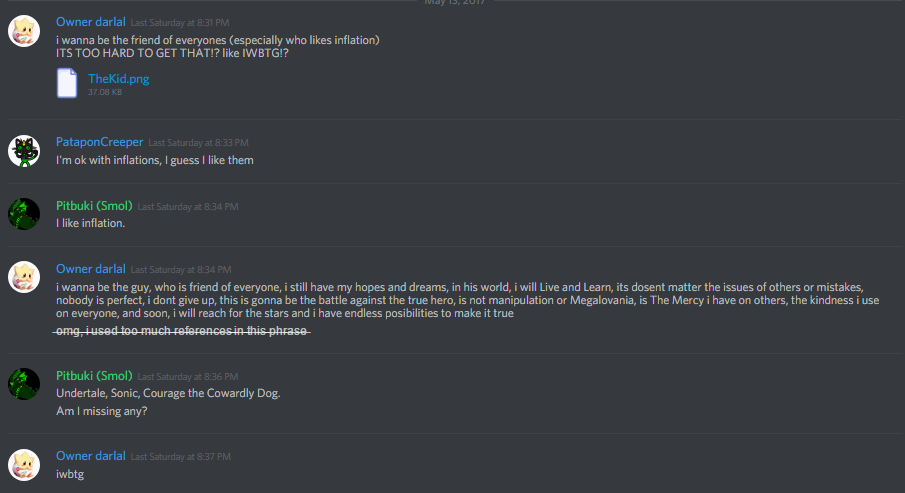Screen dimensions: 905x493
Task: Click the 'Last Saturday at 8:31 PM' timestamp
Action: click(179, 23)
